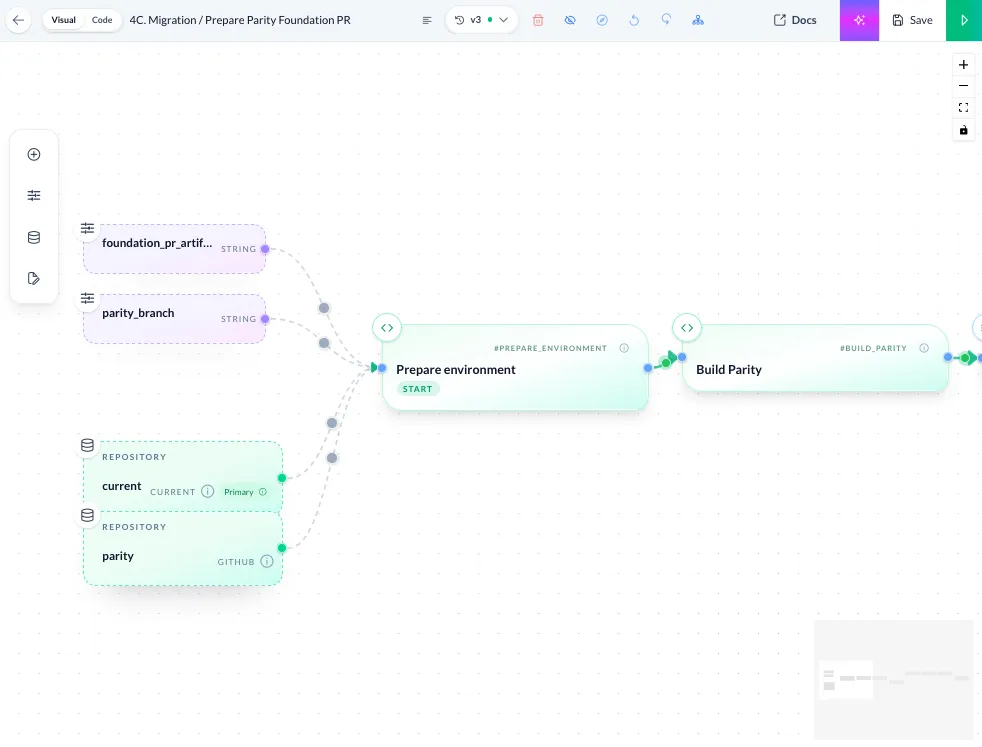Select the foundation_pr_artif... parameter node
Viewport: 982px width, 747px height.
[x=174, y=249]
